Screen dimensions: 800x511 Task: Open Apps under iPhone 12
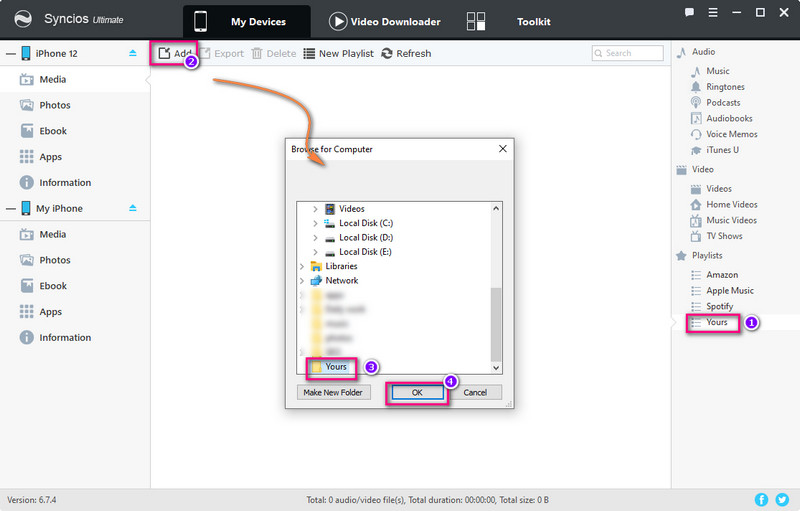click(x=75, y=157)
